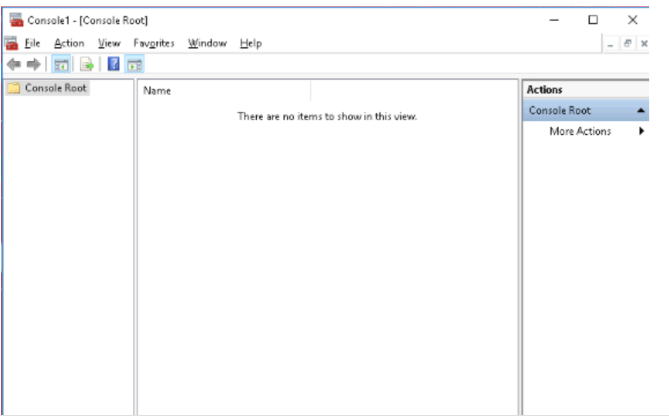Go forward with the right arrow toolbar icon
The width and height of the screenshot is (669, 416).
pos(33,64)
